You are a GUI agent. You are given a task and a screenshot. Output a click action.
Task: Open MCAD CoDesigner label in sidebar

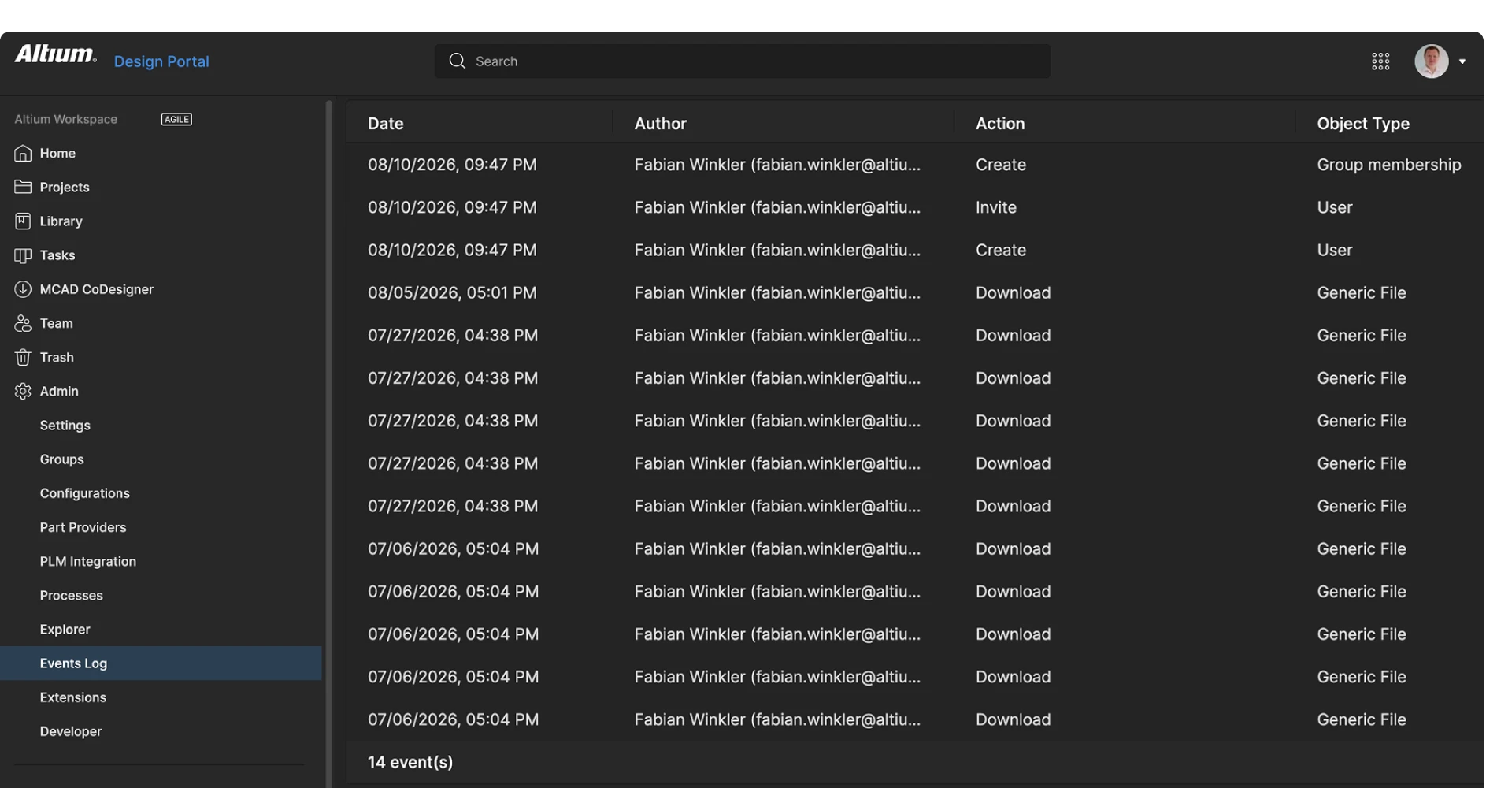pyautogui.click(x=97, y=289)
